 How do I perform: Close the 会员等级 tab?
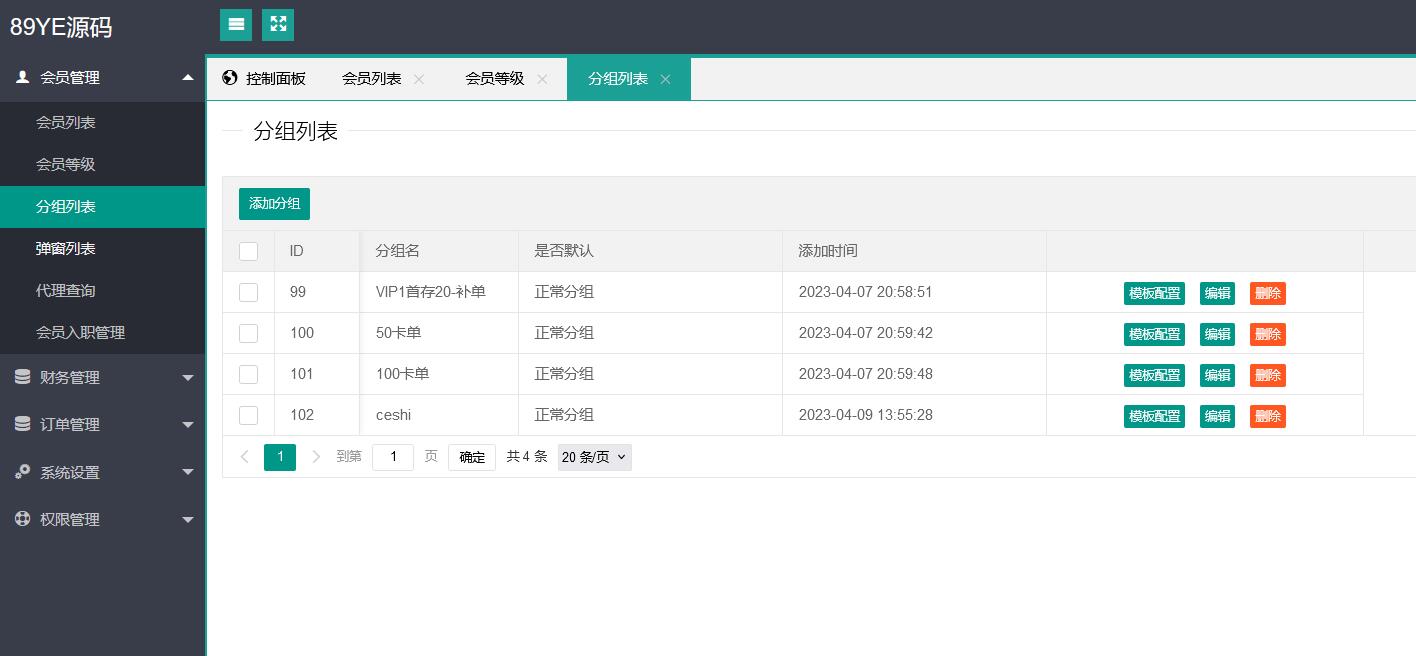(542, 79)
